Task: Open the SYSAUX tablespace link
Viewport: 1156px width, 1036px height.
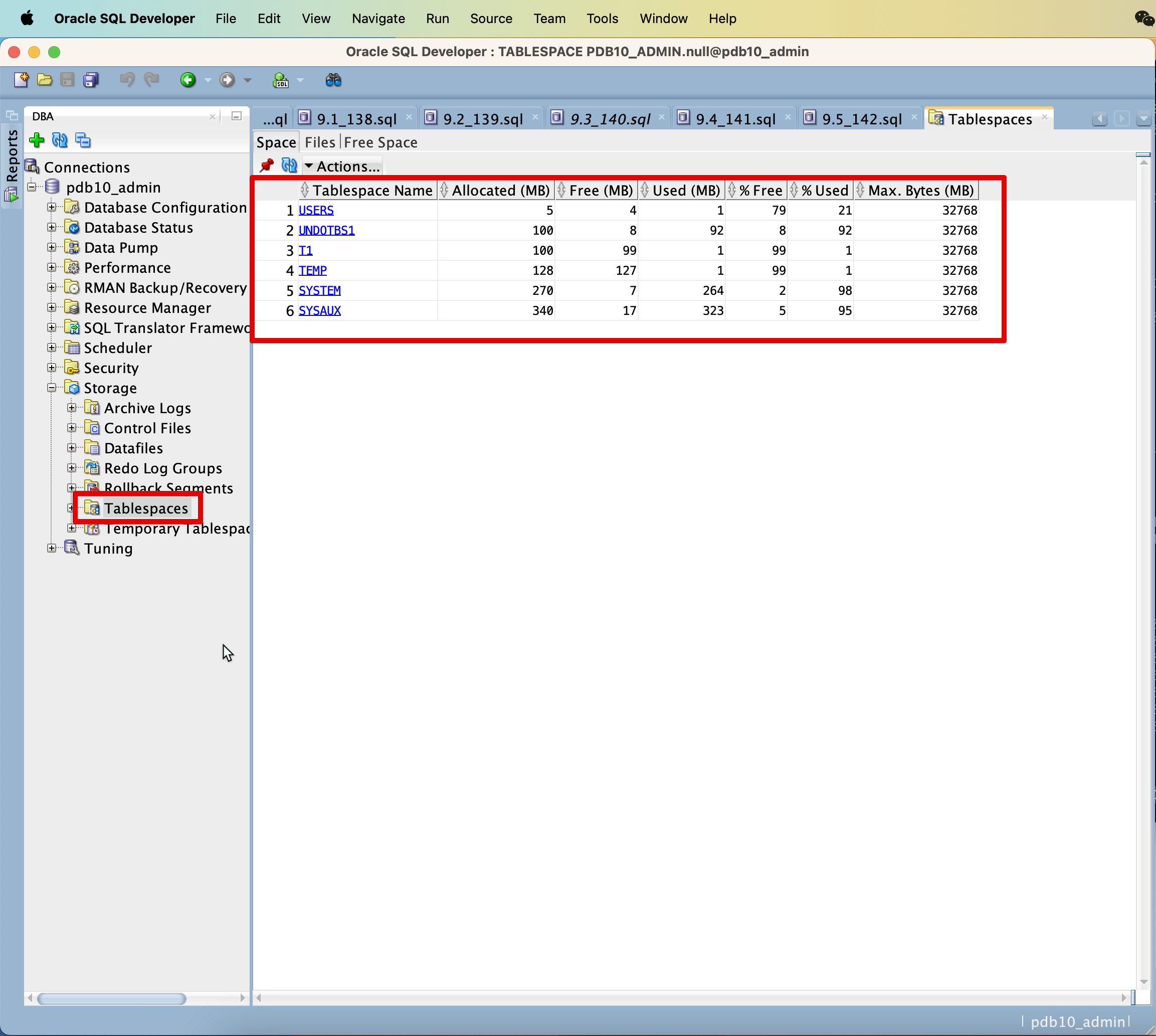Action: (319, 310)
